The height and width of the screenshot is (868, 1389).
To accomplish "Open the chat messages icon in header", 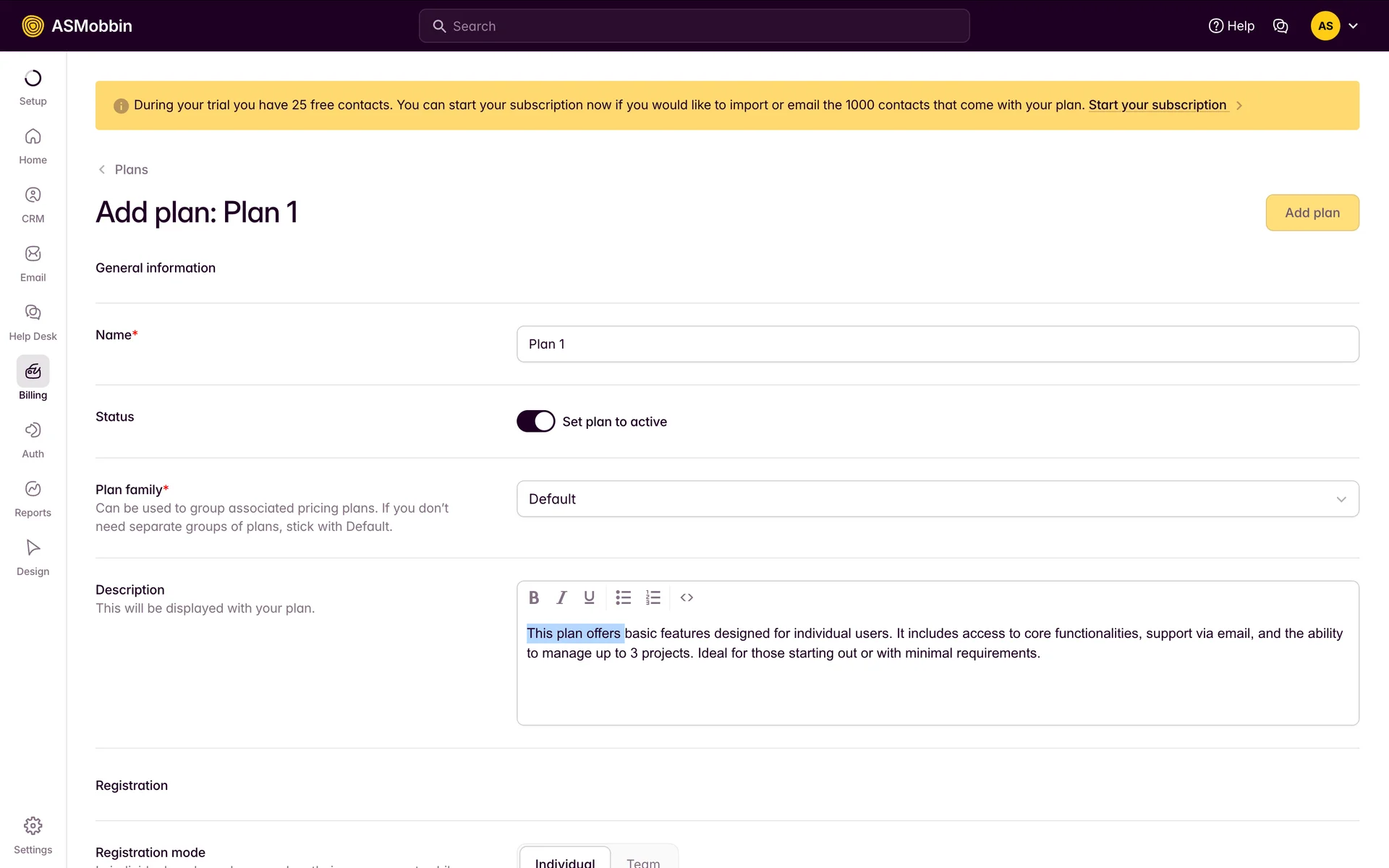I will click(x=1280, y=26).
